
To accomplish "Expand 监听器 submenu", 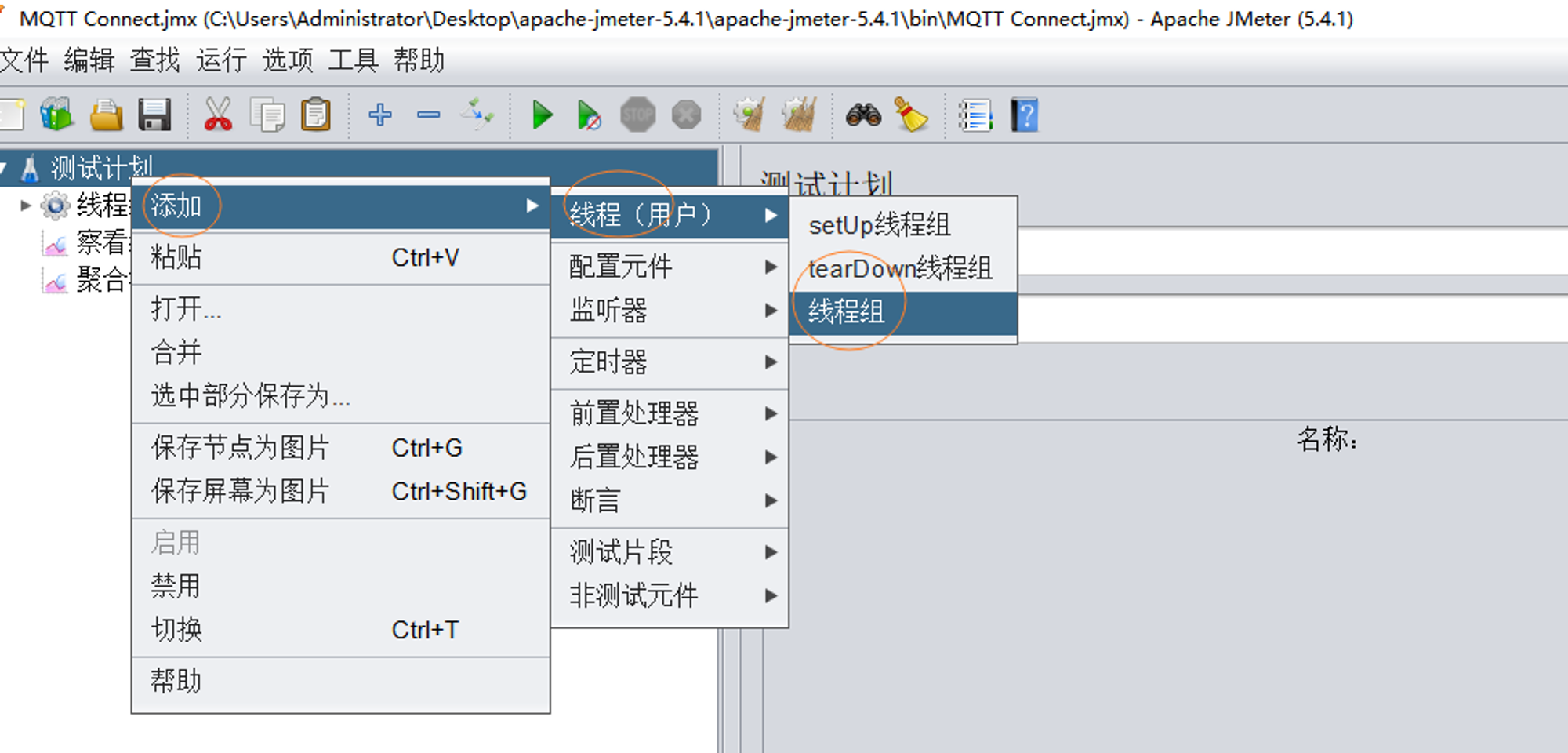I will (670, 311).
